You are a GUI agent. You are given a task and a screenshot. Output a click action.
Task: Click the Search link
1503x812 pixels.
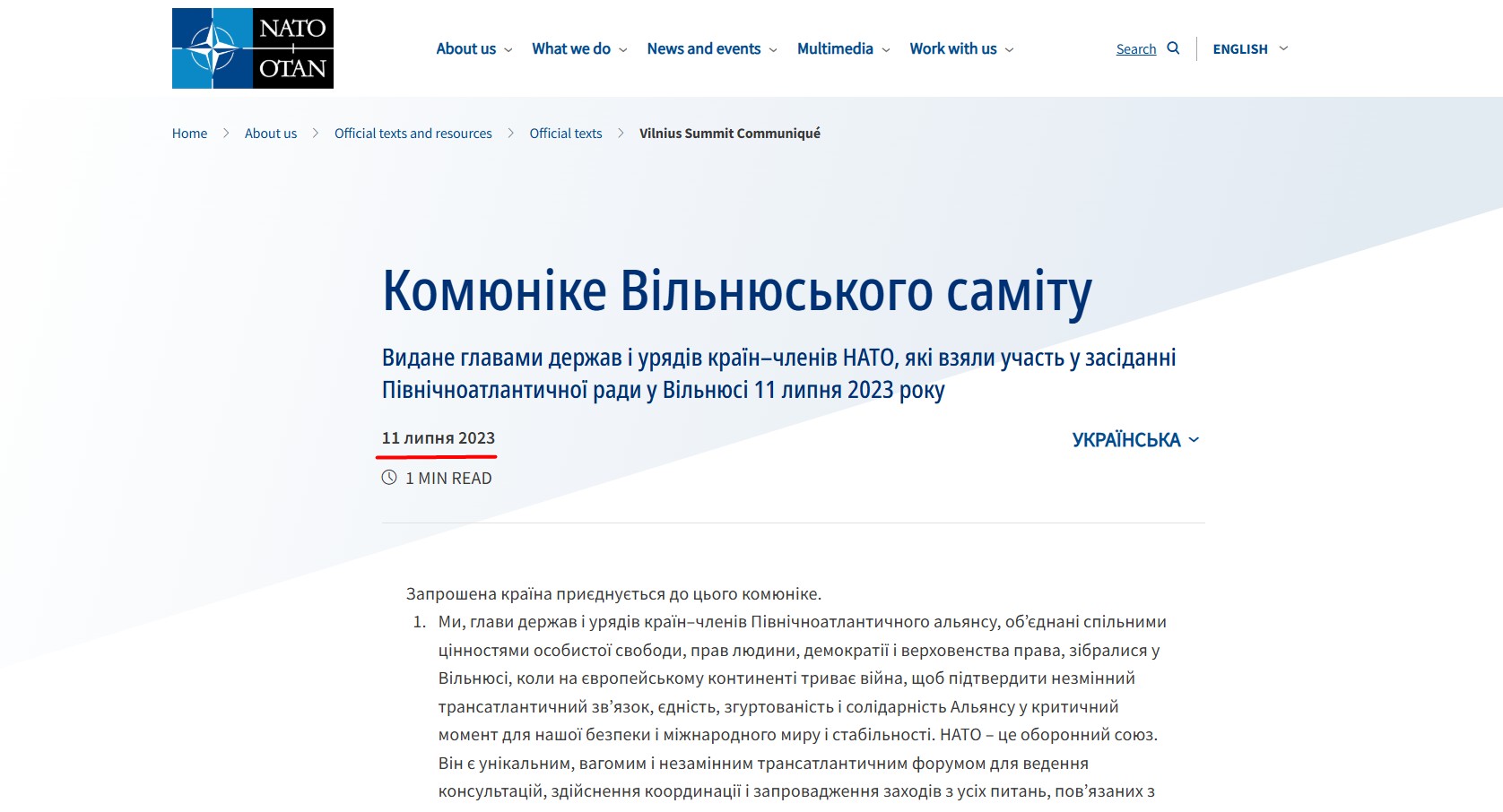pos(1136,49)
